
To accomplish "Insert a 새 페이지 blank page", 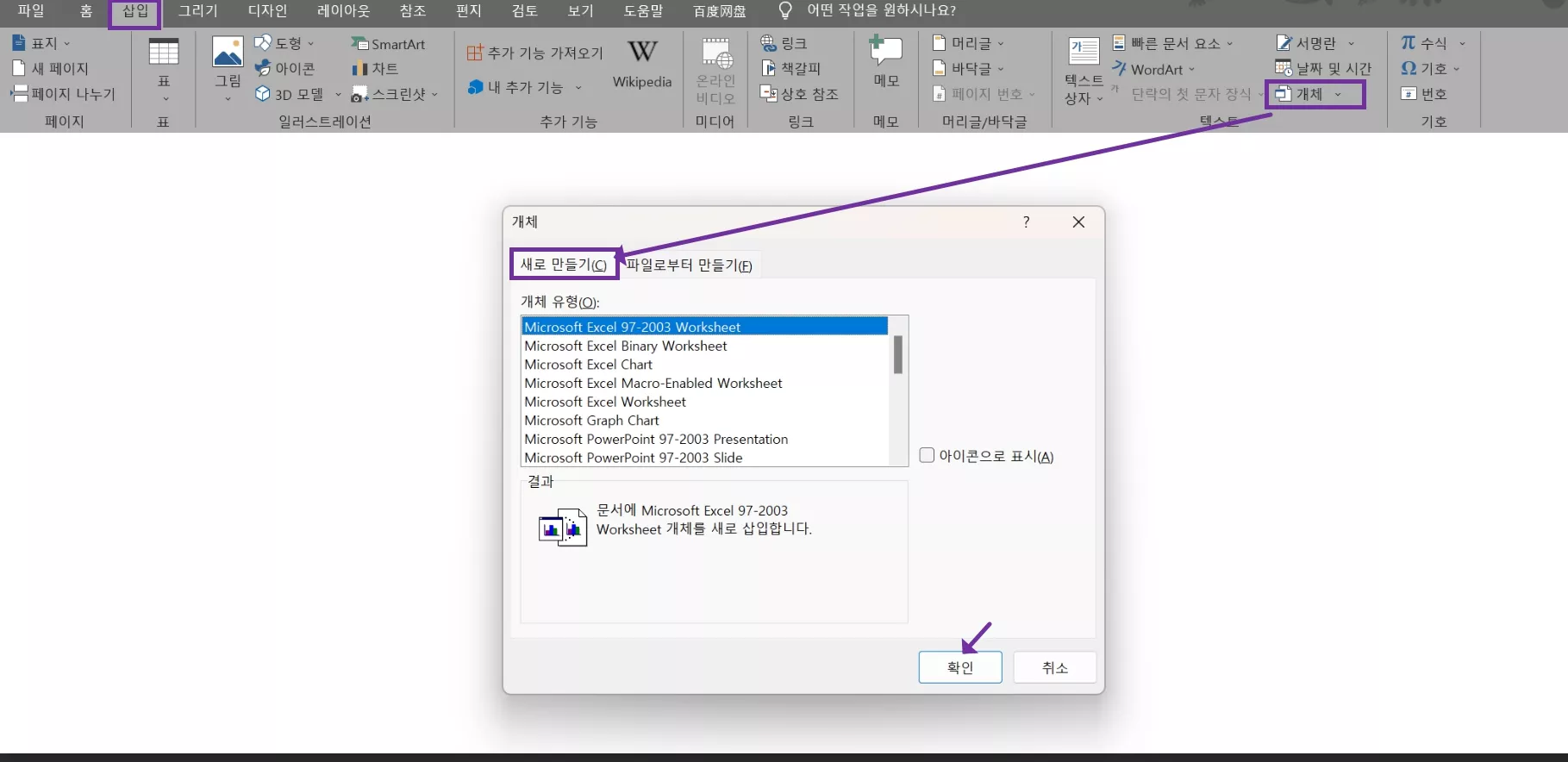I will [51, 68].
